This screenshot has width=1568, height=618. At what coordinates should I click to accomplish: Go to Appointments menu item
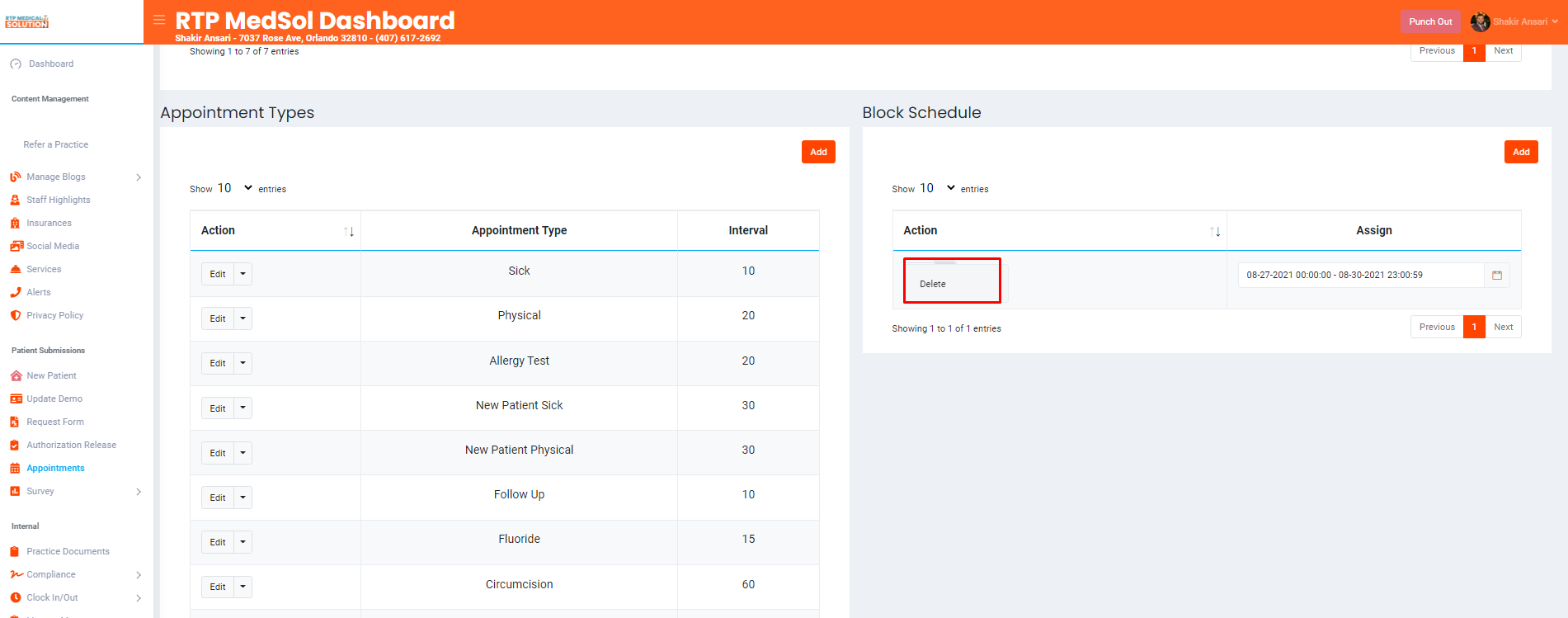point(55,468)
